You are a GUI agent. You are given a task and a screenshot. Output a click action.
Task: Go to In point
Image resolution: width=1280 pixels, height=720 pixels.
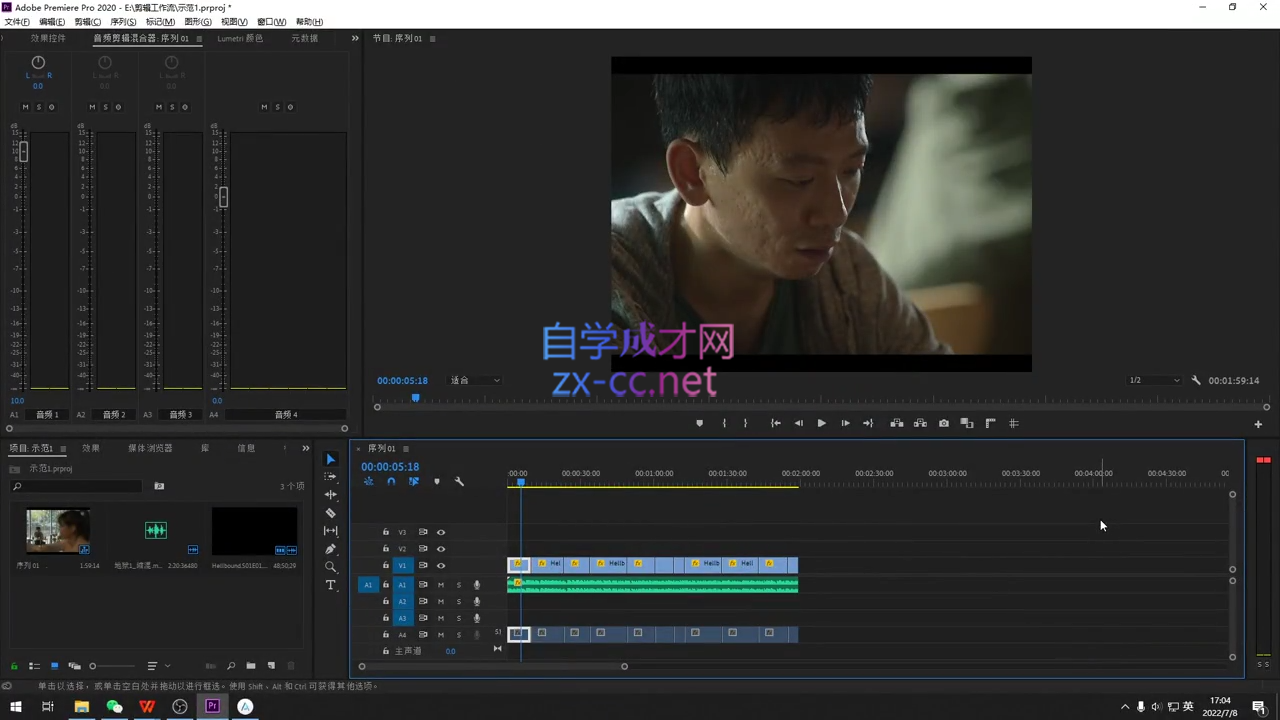[775, 423]
